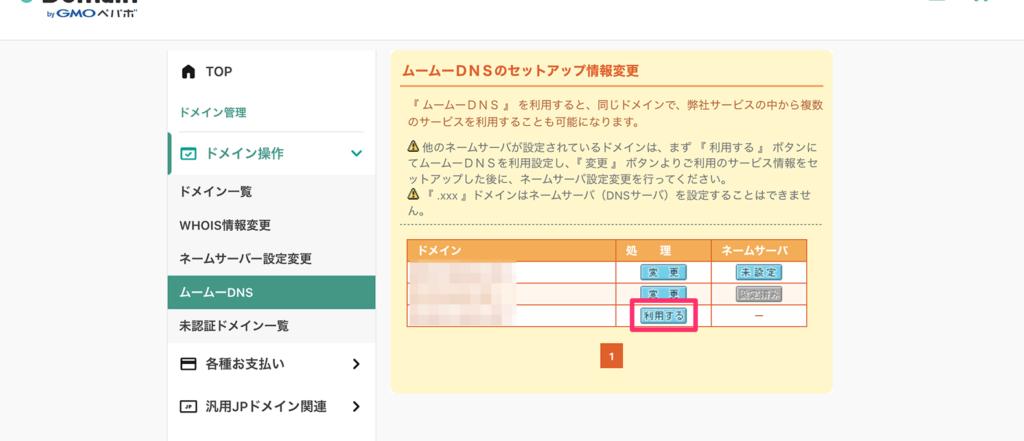This screenshot has width=1024, height=441.
Task: Open ドメイン一覧 in the sidebar
Action: (272, 191)
